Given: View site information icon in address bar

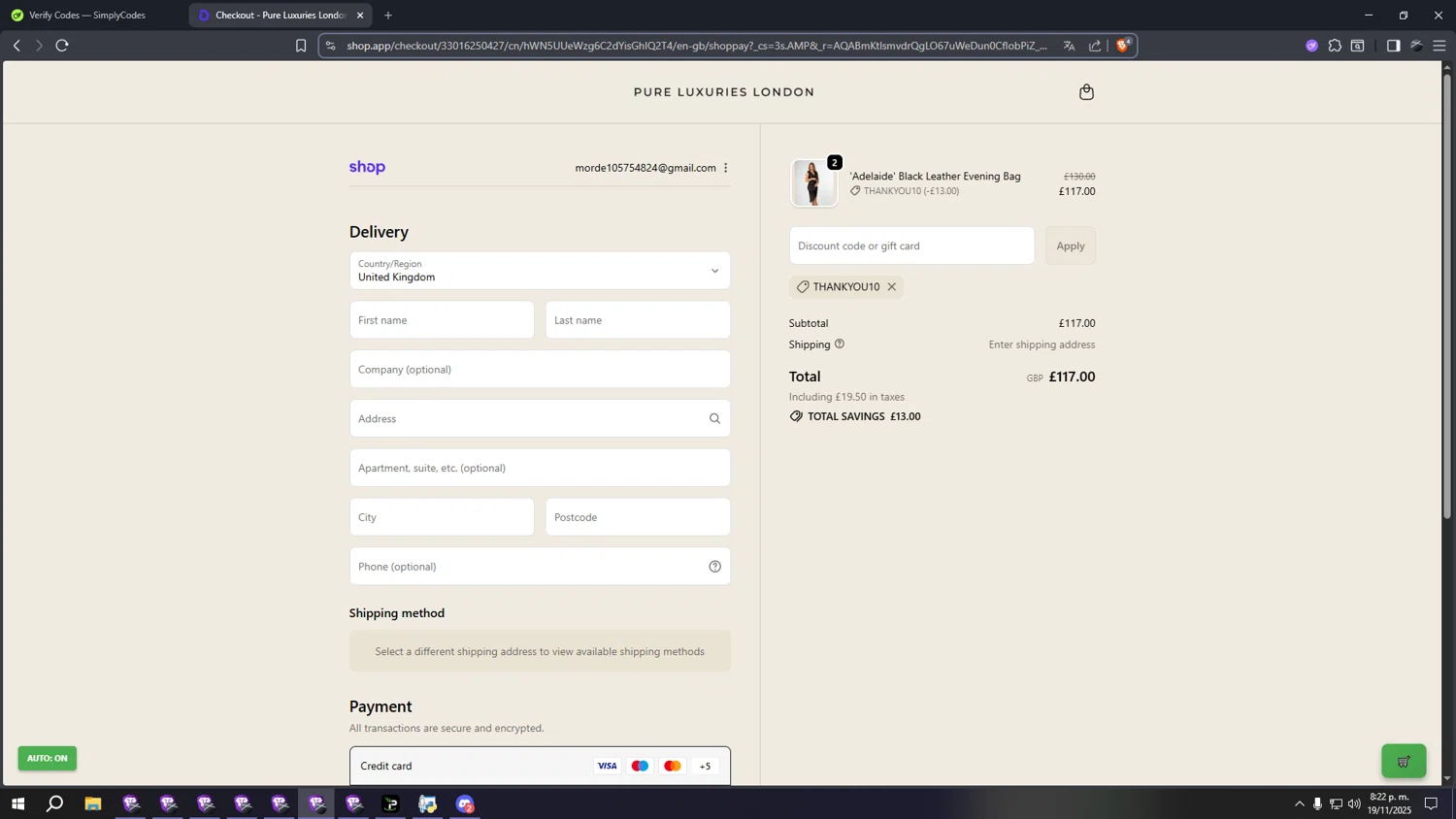Looking at the screenshot, I should [331, 46].
